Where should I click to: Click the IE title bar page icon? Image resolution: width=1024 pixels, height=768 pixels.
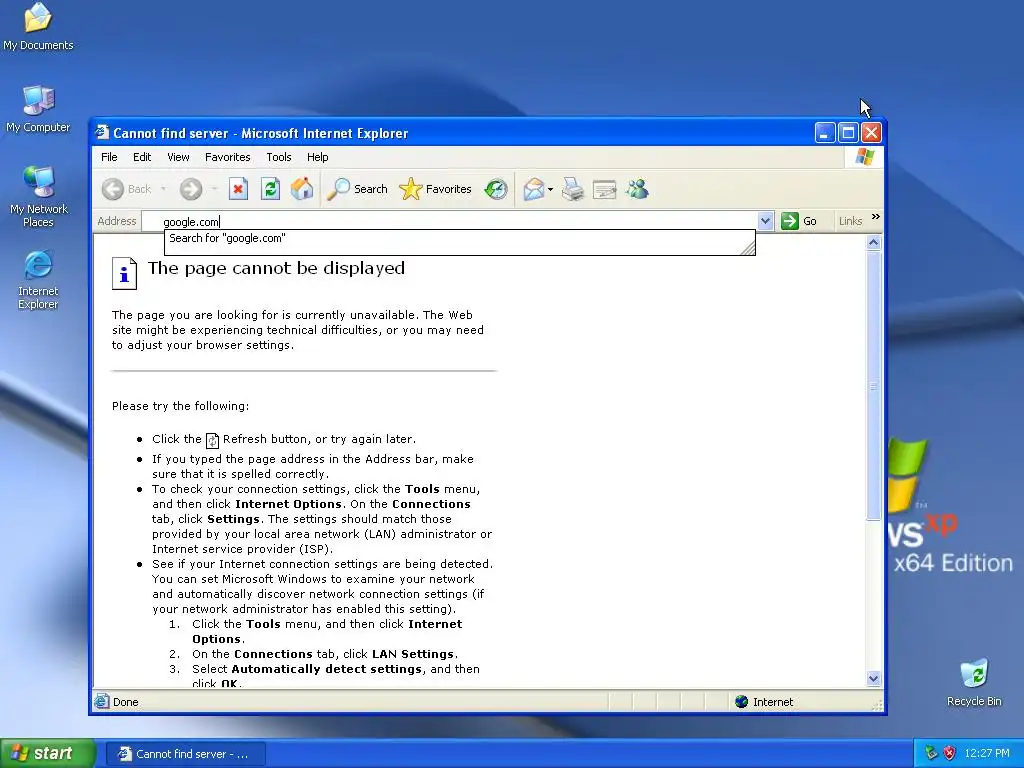(x=102, y=133)
